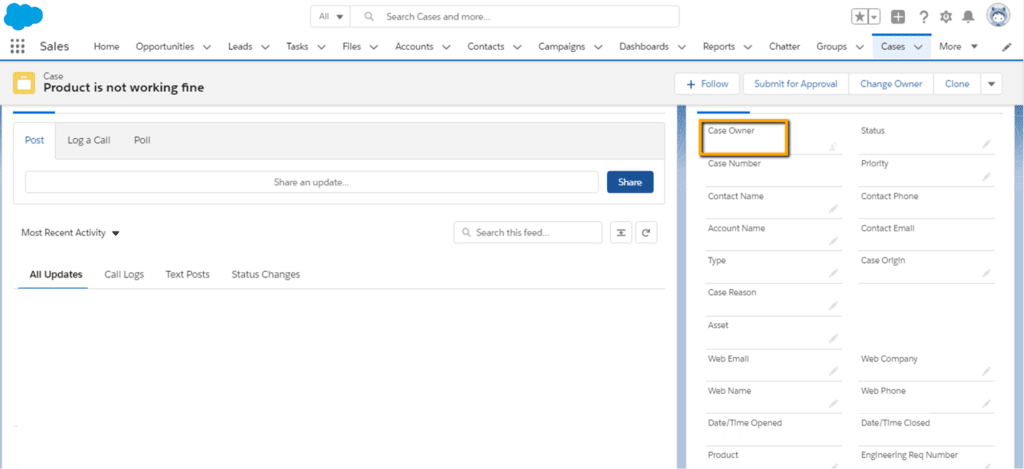Screen dimensions: 1024x469
Task: Open the App Launcher grid icon
Action: (x=17, y=47)
